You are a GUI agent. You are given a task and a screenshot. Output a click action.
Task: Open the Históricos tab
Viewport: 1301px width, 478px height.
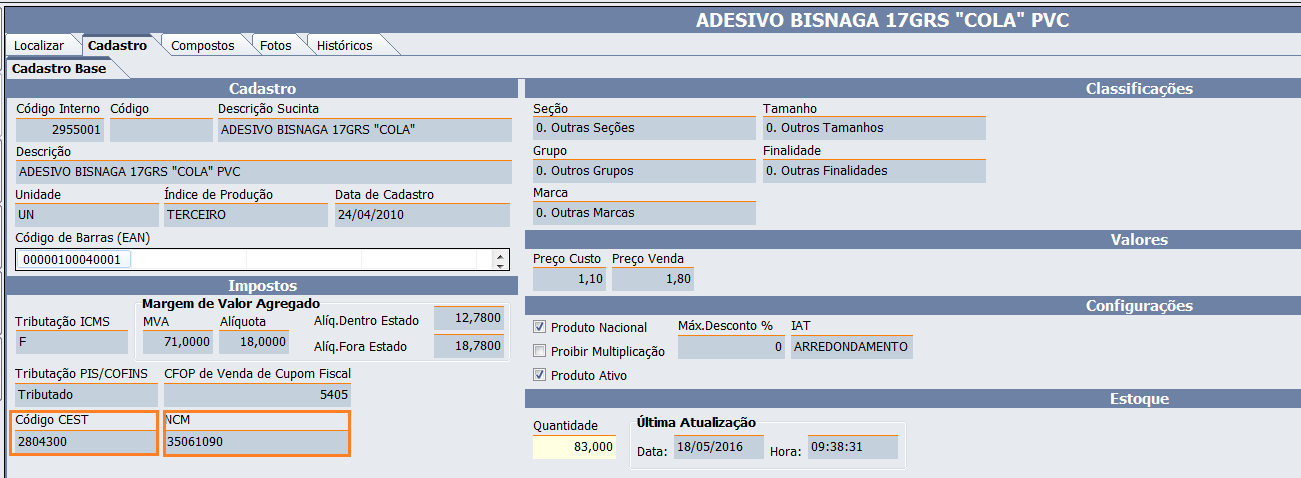pos(344,45)
